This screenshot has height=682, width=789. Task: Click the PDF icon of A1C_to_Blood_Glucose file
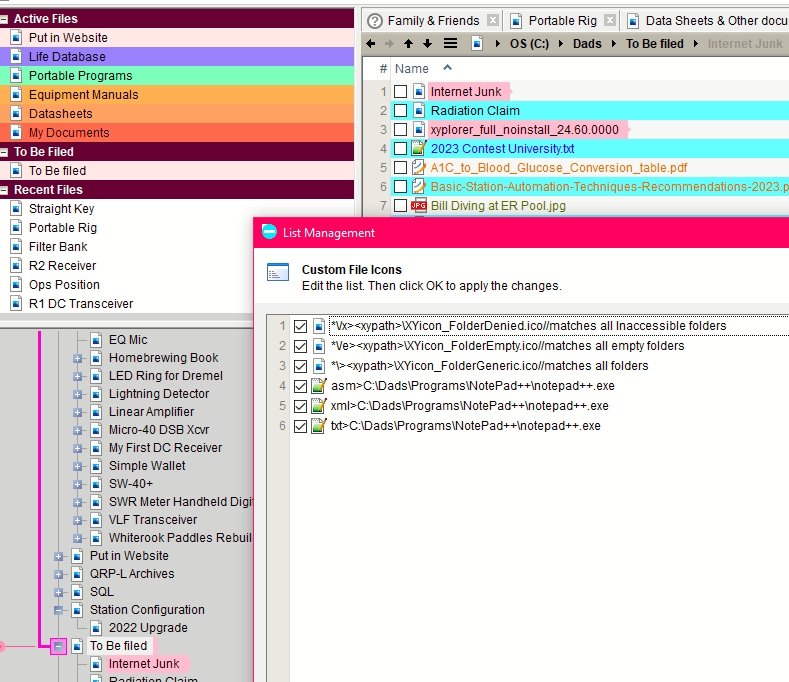tap(419, 168)
